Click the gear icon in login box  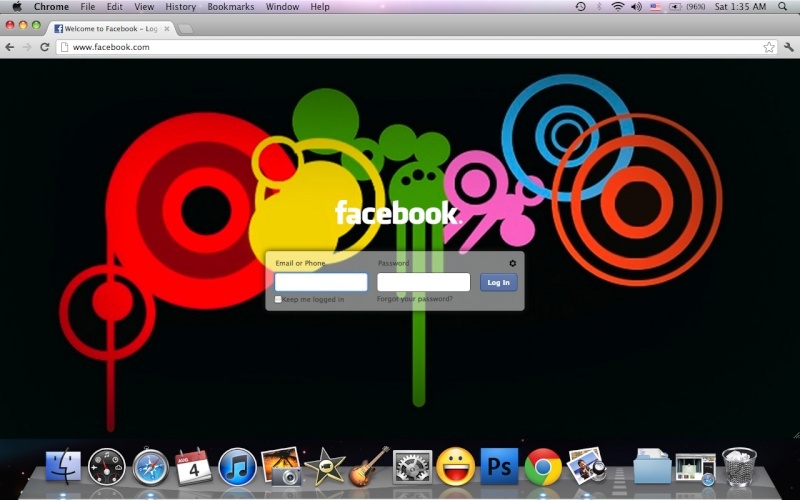(512, 263)
